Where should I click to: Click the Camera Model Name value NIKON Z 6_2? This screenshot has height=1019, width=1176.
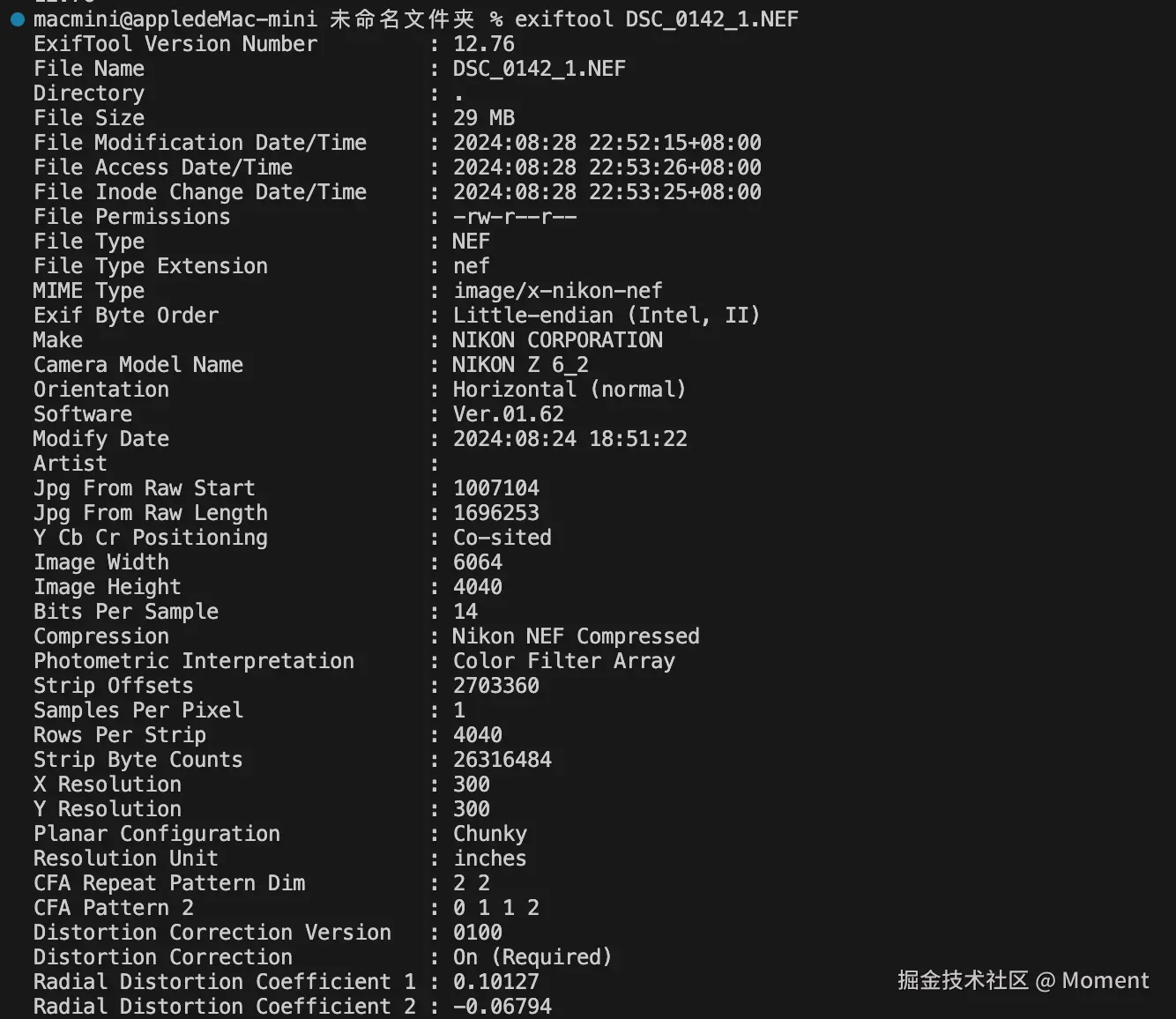[x=521, y=365]
